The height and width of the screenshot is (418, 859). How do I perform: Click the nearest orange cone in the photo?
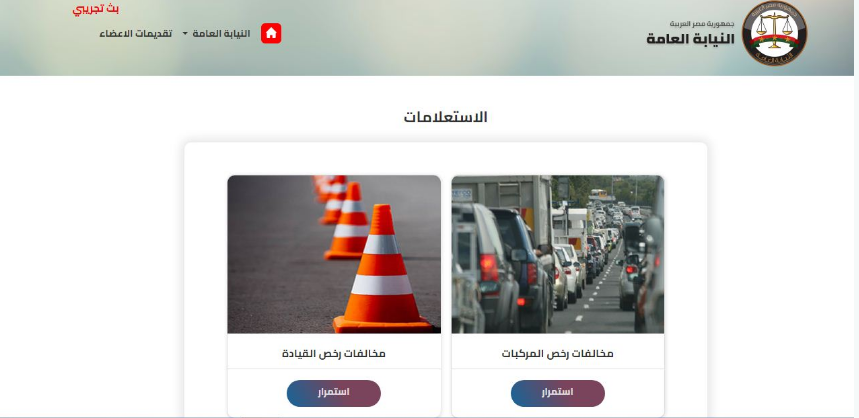pyautogui.click(x=382, y=270)
